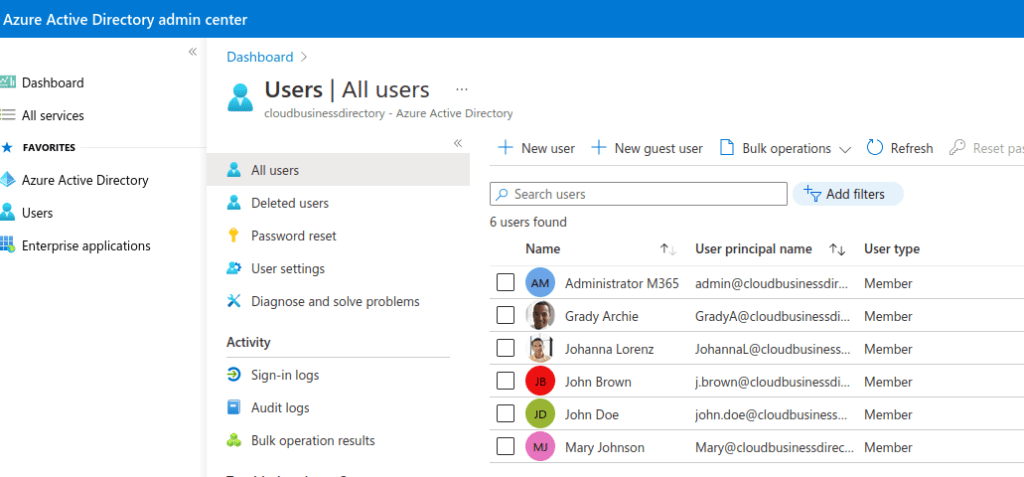Viewport: 1024px width, 477px height.
Task: Click the All users menu icon
Action: coord(234,170)
